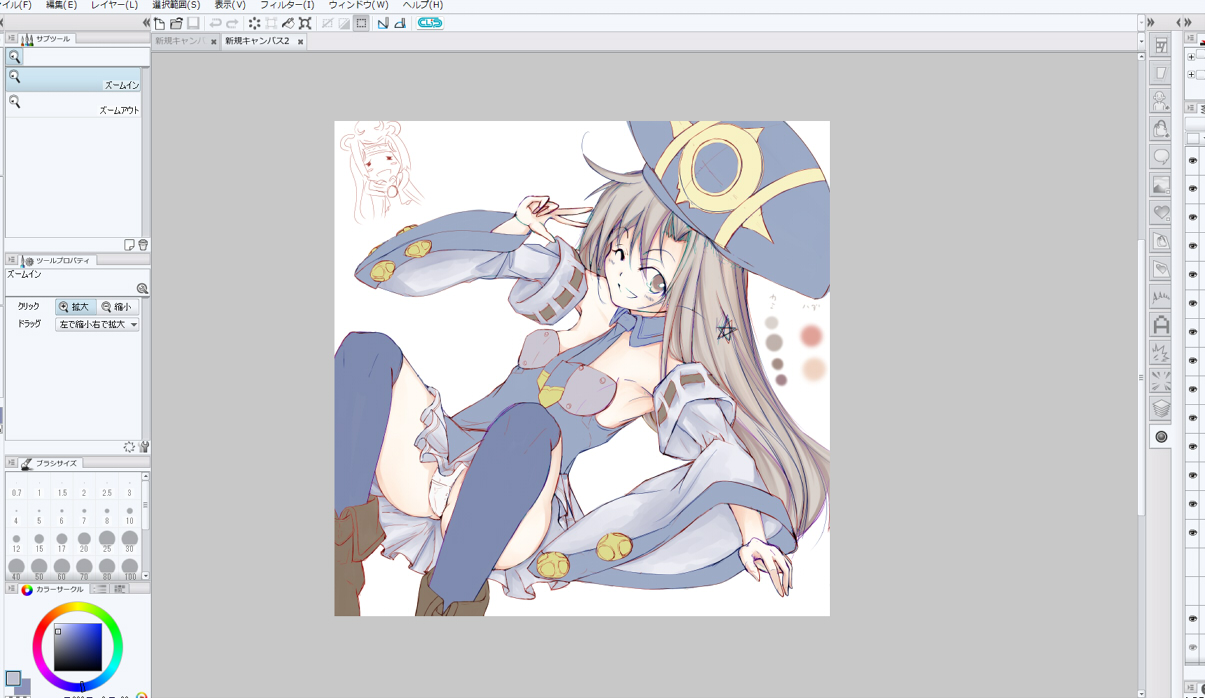Open the manga frame material icon
Screen dimensions: 1205x698
coord(1161,45)
